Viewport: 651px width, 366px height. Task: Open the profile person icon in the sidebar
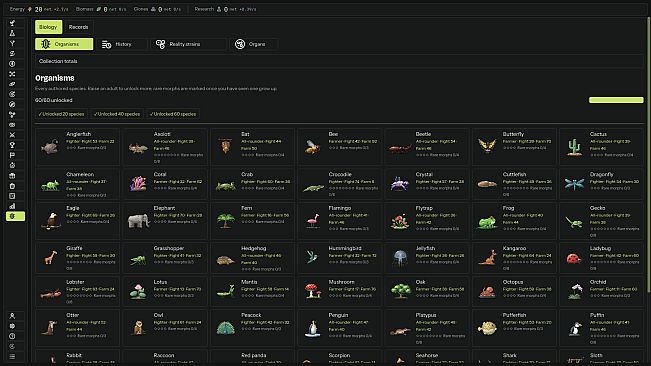click(12, 316)
